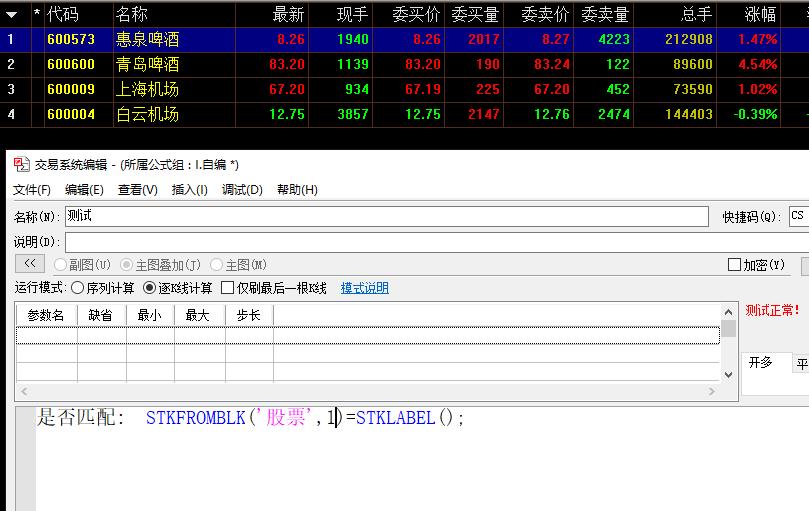Click the 参数名 column header

tap(46, 315)
